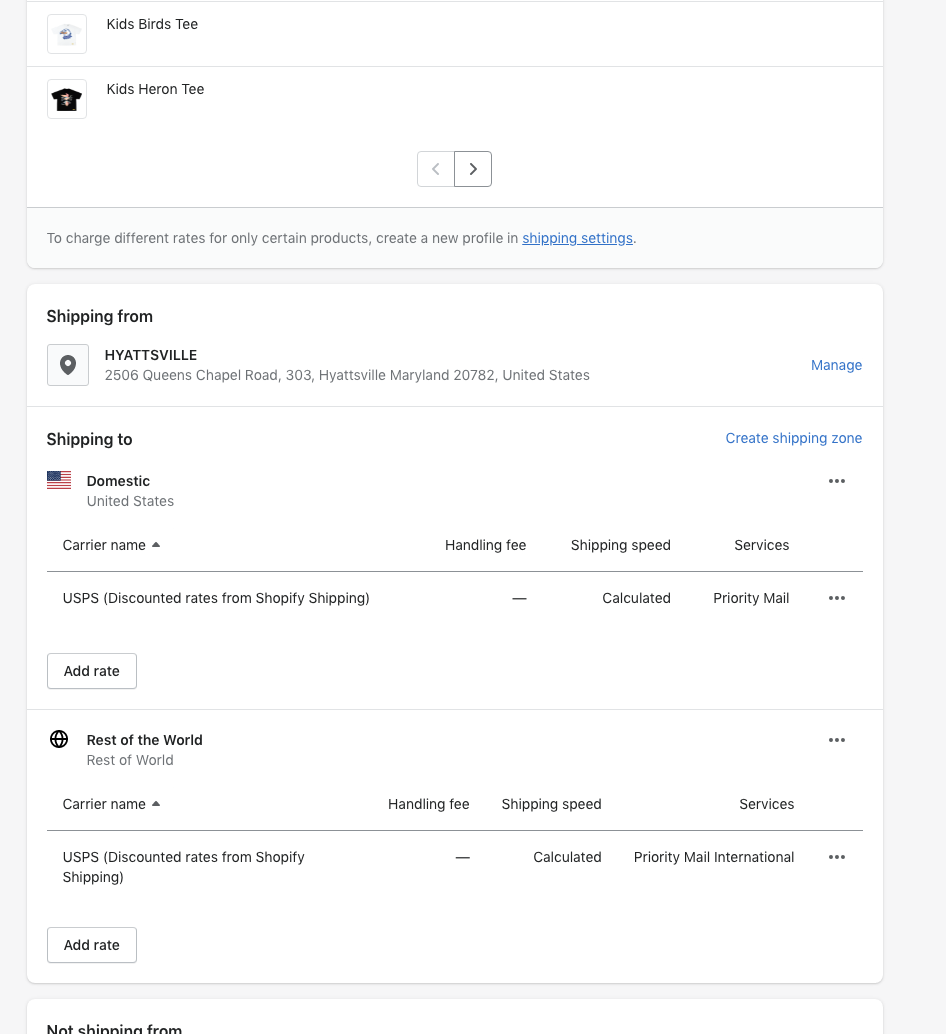Add rate to Domestic zone
Screen dimensions: 946x1034
[x=92, y=671]
